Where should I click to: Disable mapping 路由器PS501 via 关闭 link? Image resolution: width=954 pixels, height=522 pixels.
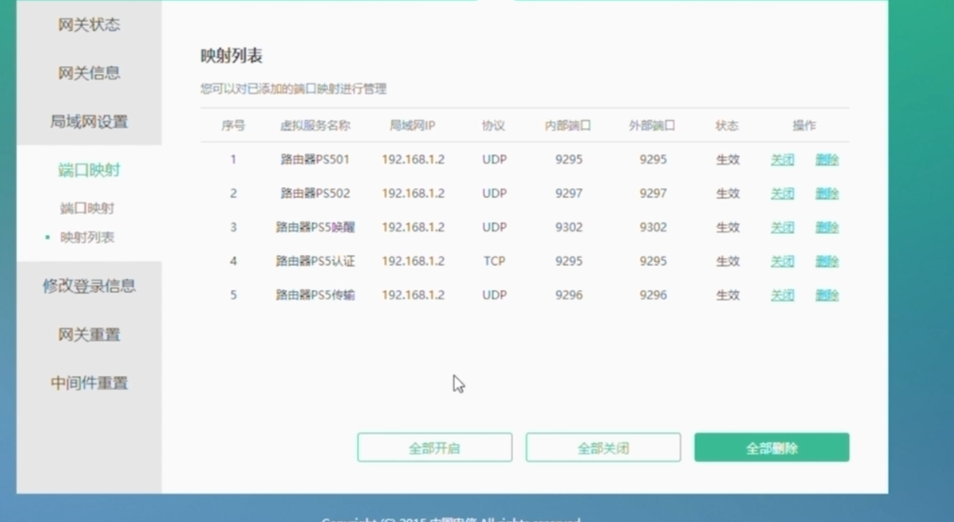click(782, 160)
